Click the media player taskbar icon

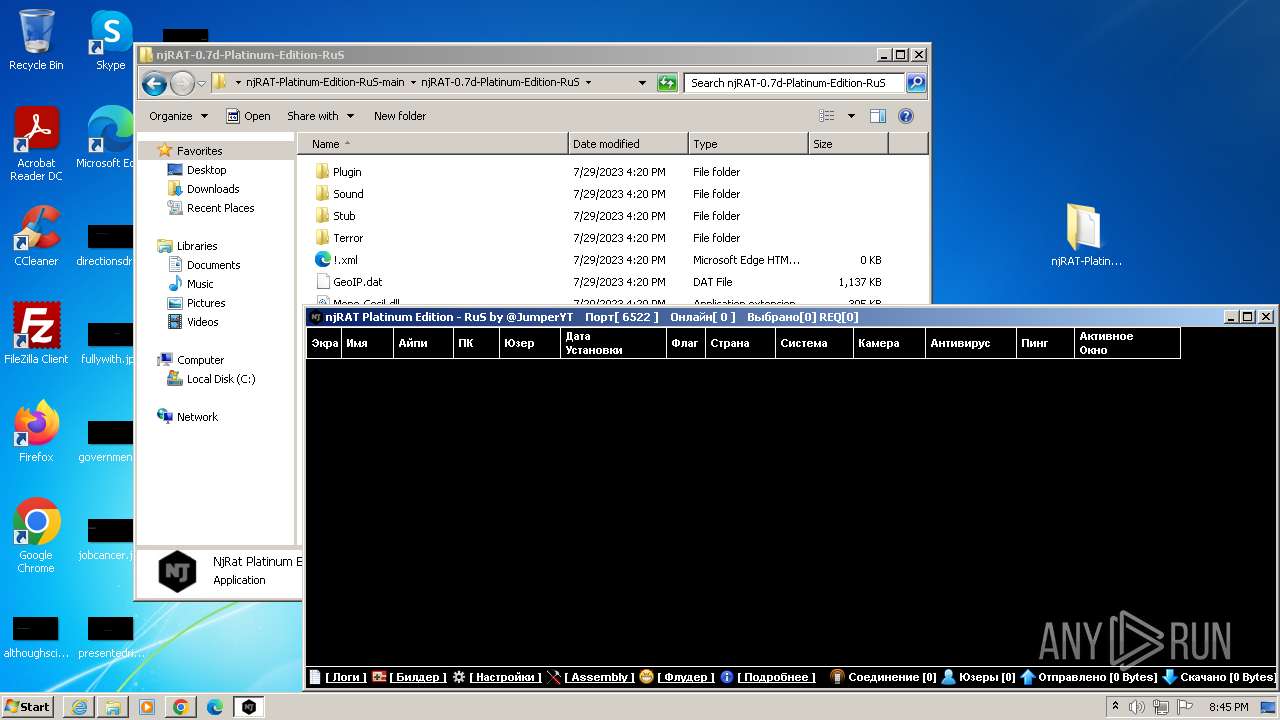(147, 707)
